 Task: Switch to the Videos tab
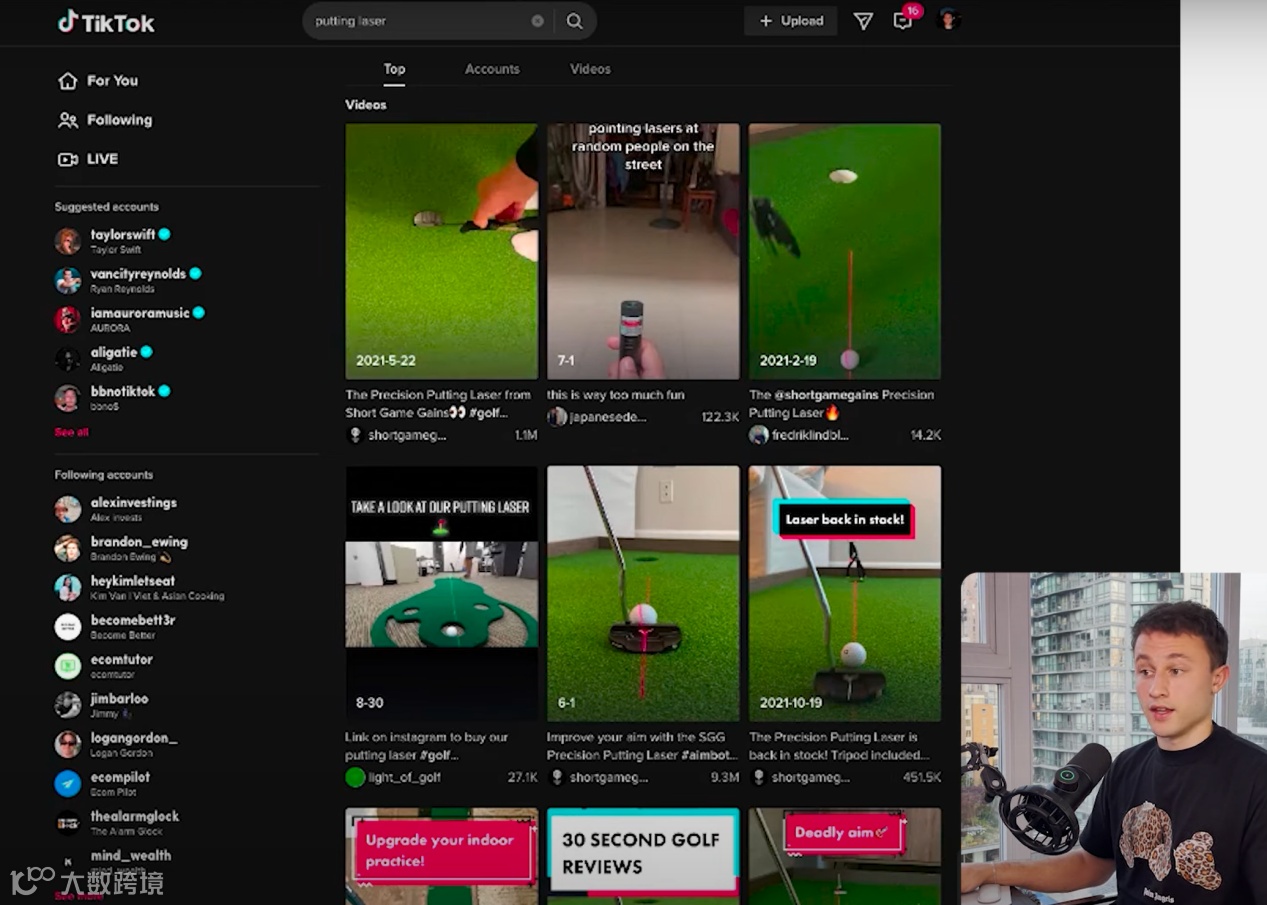590,69
